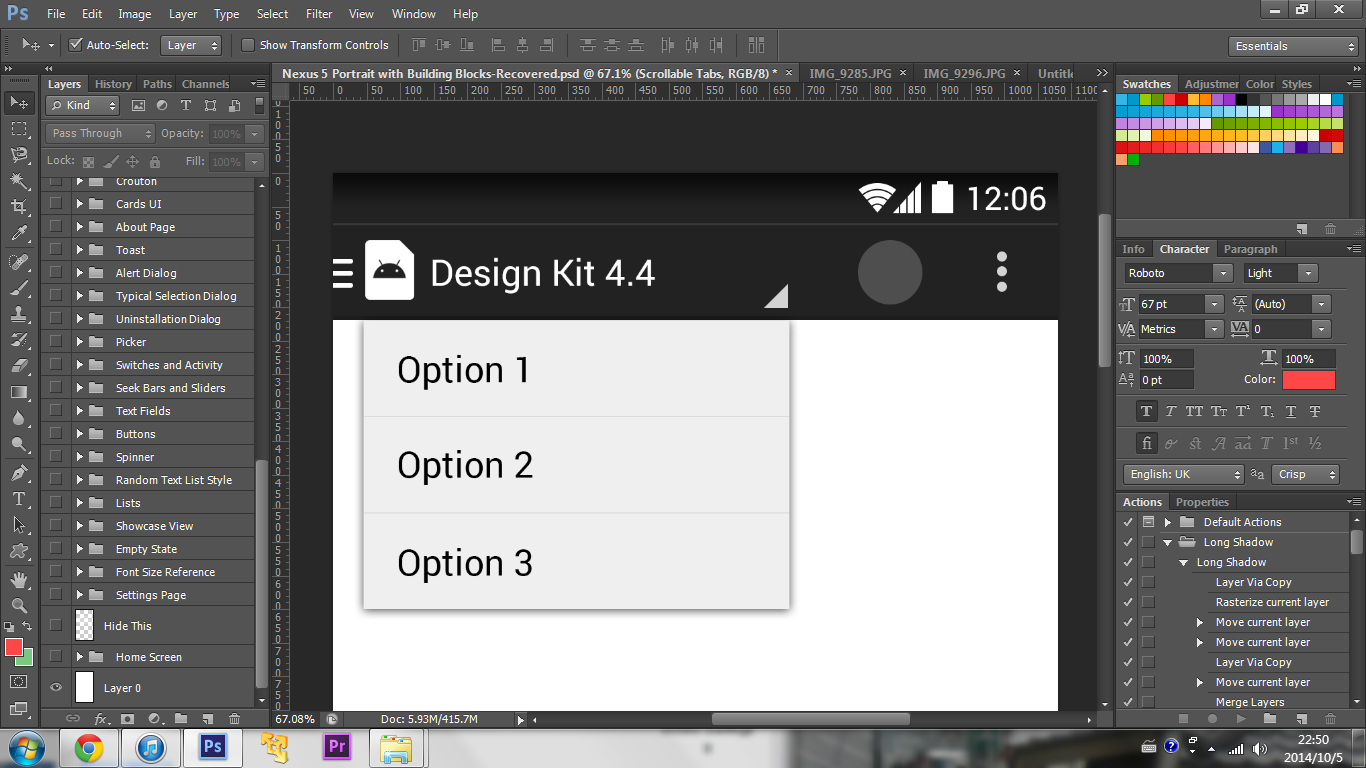
Task: Toggle checkmark for Merge Layers action
Action: 1129,702
